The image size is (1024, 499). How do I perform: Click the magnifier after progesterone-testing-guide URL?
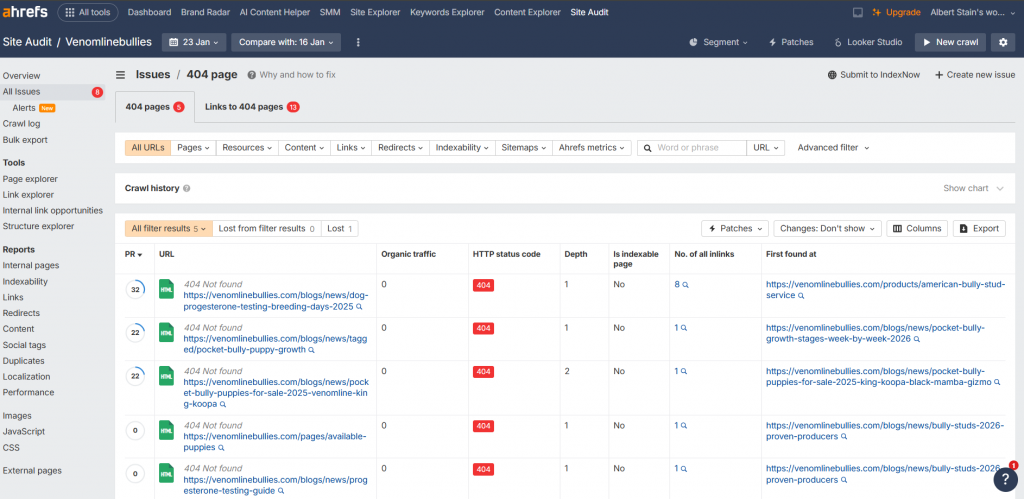point(281,491)
